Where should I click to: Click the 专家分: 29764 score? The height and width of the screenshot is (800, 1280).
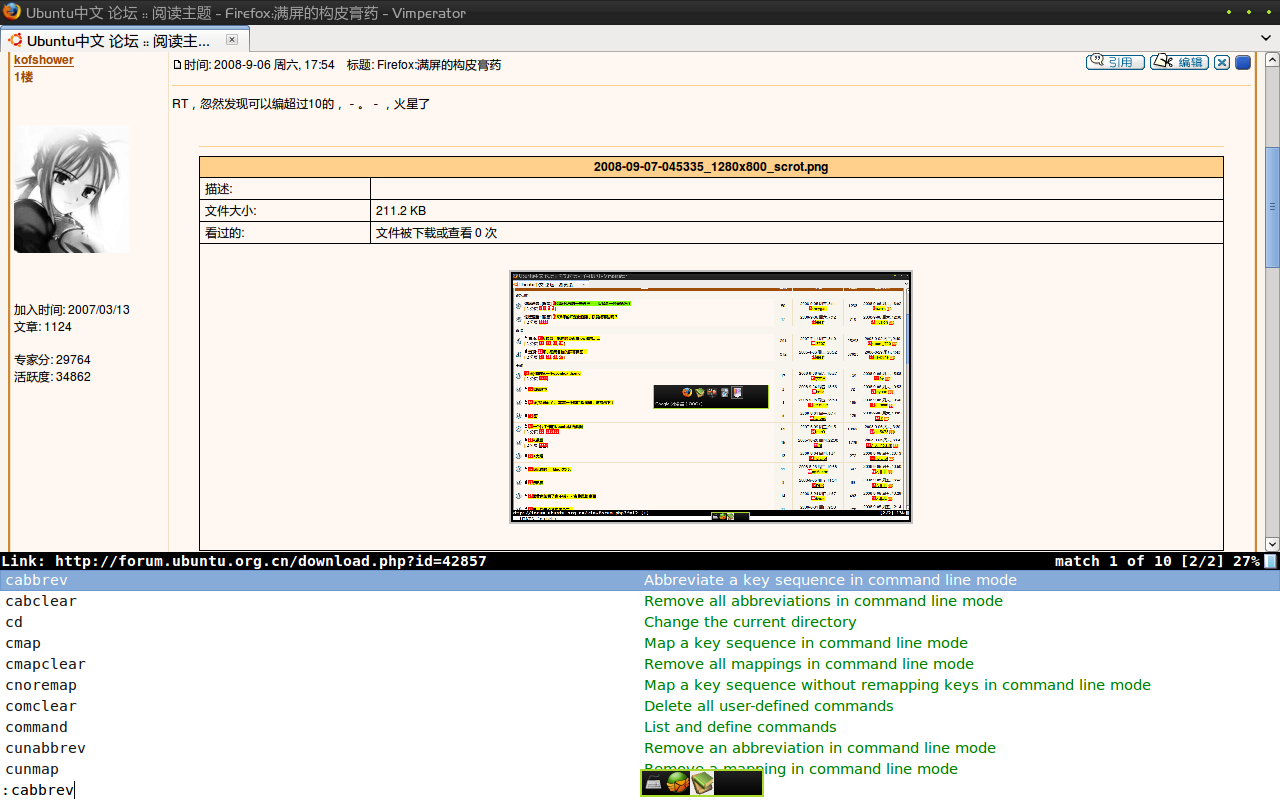coord(52,360)
